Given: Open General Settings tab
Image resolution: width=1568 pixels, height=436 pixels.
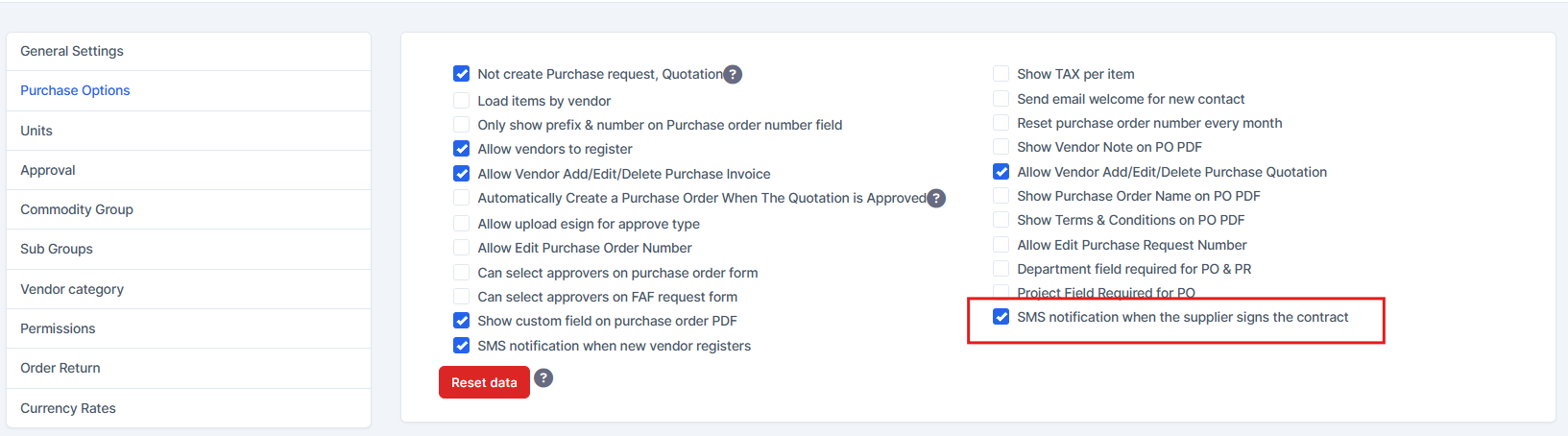Looking at the screenshot, I should click(72, 51).
